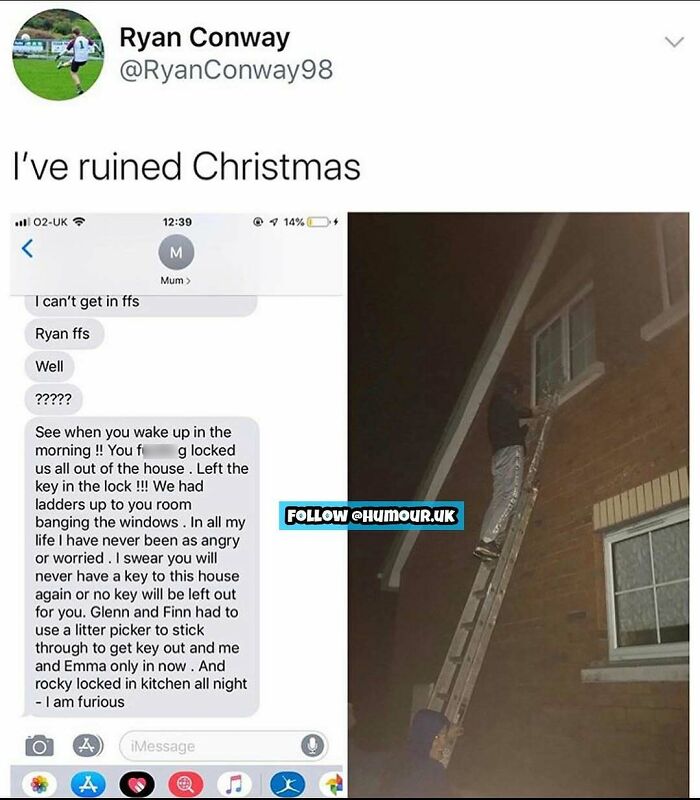700x800 pixels.
Task: Open the Photos app in iMessage tray
Action: (x=40, y=784)
